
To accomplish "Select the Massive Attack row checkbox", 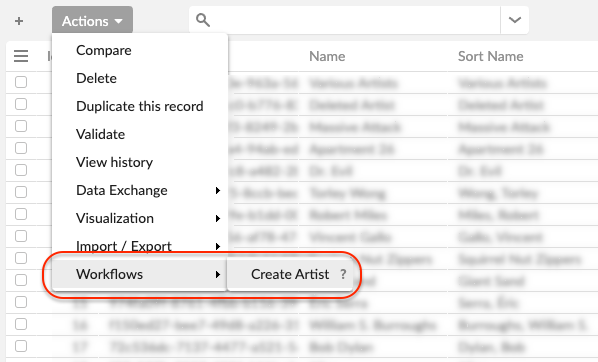I will point(21,126).
